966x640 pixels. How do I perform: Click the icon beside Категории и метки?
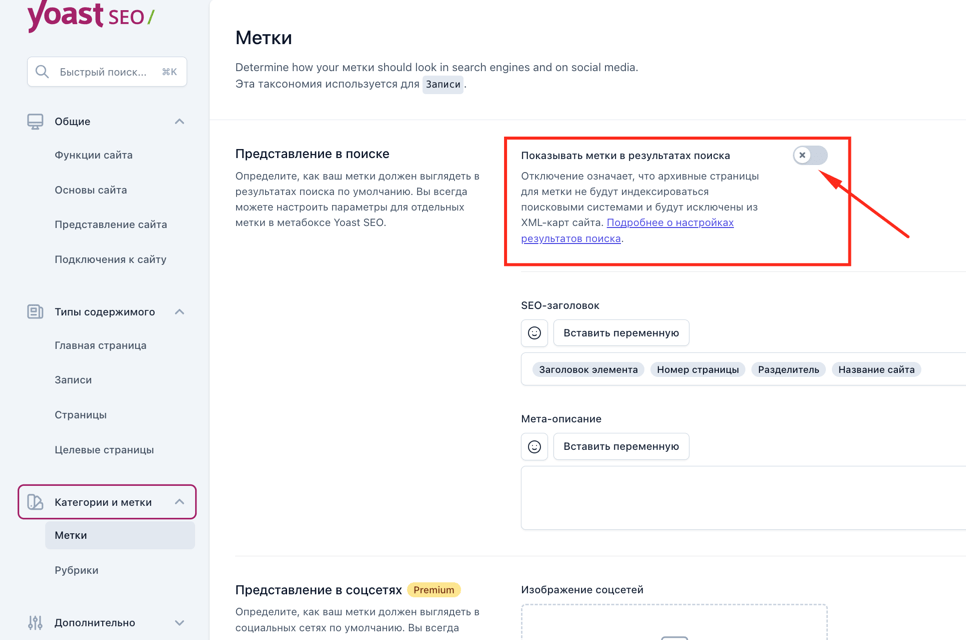35,502
